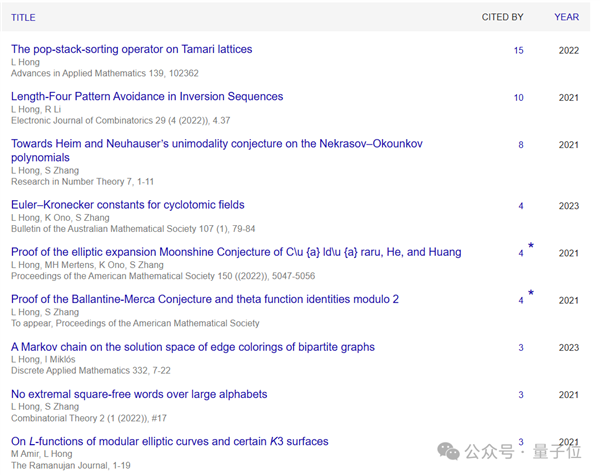Screen dimensions: 600x475
Task: View the 3 citations of the Markov chain paper
Action: coord(520,348)
